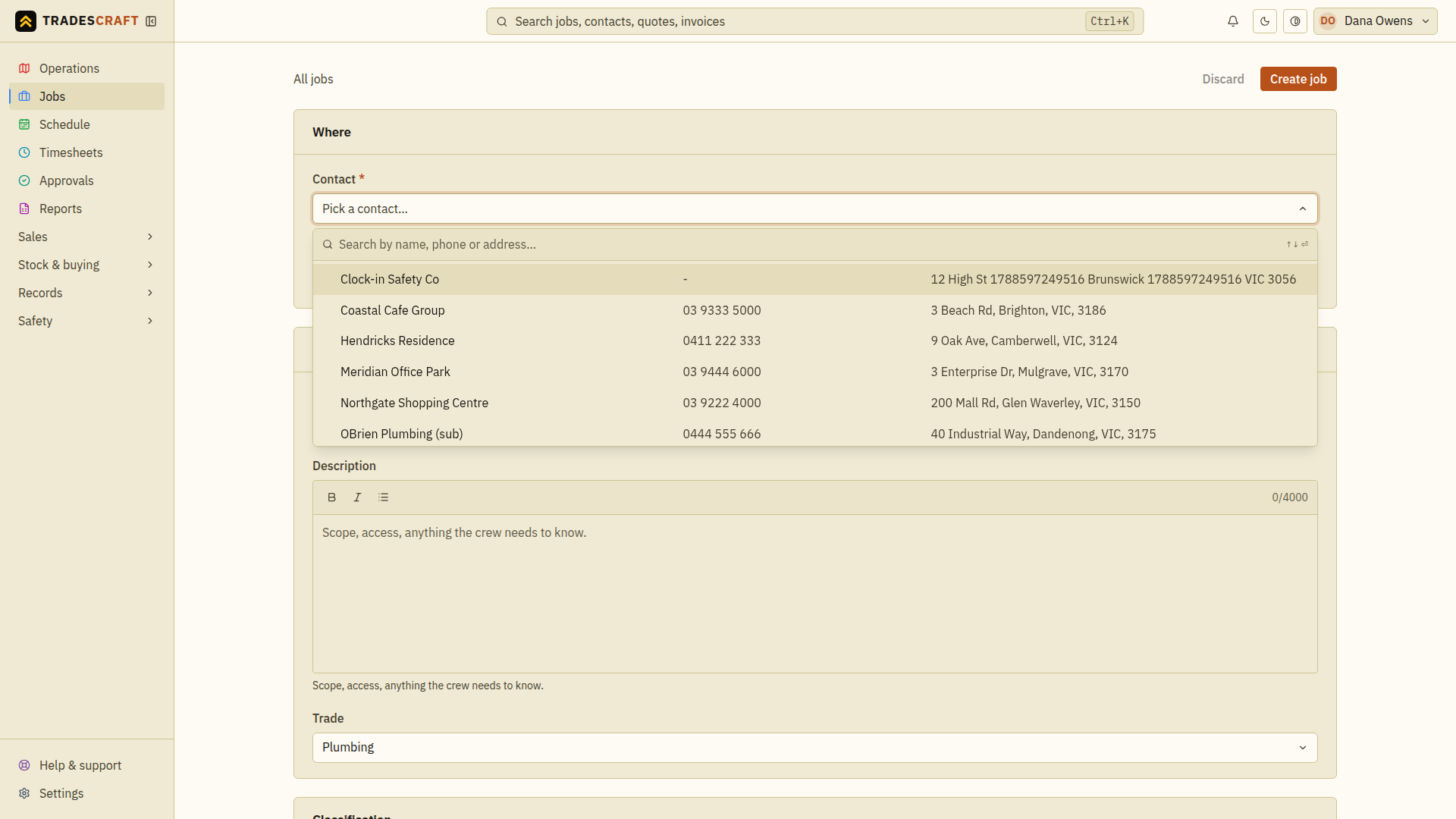
Task: Select Hendricks Residence contact
Action: pyautogui.click(x=814, y=340)
